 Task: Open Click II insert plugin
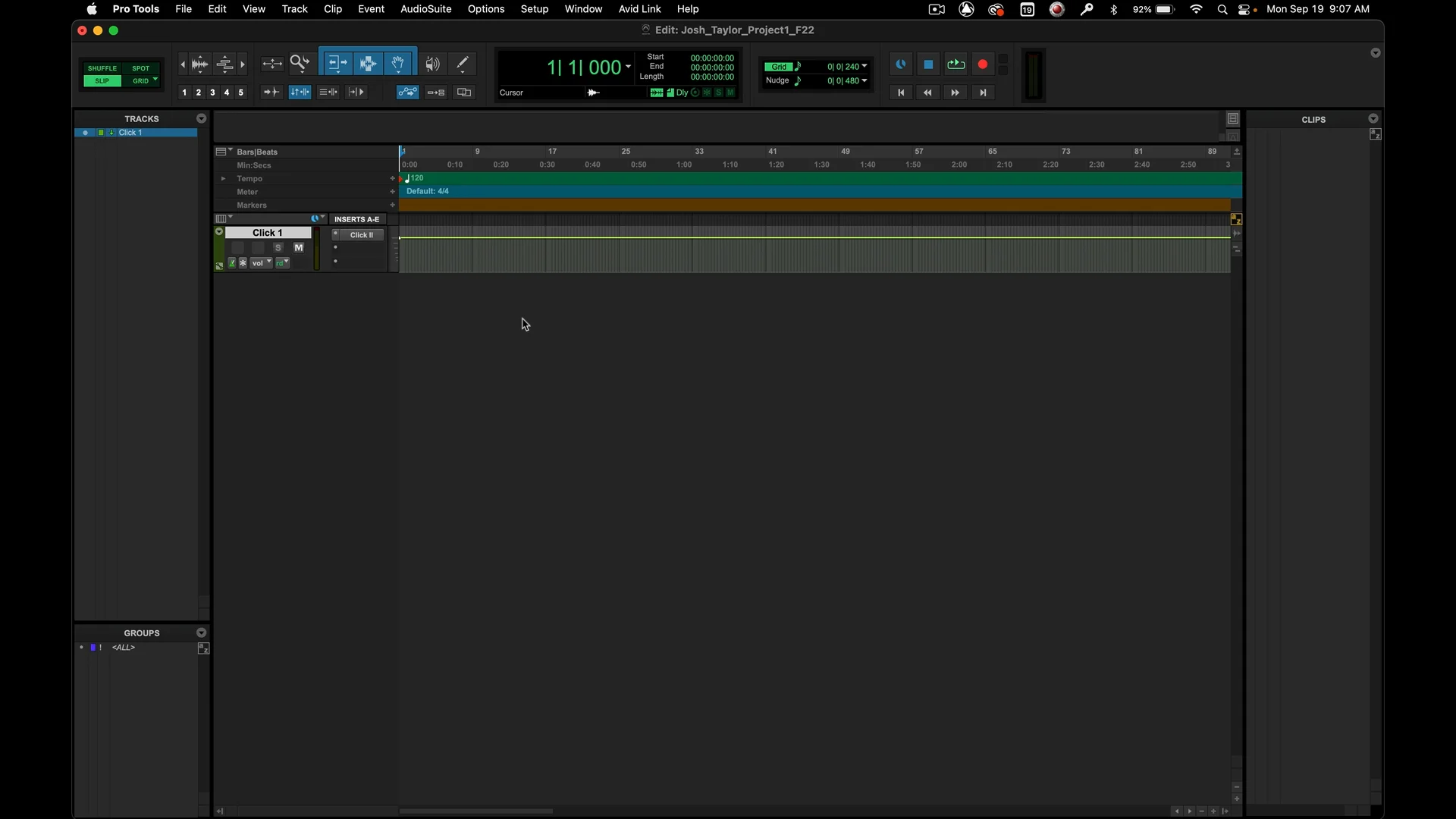pyautogui.click(x=362, y=235)
